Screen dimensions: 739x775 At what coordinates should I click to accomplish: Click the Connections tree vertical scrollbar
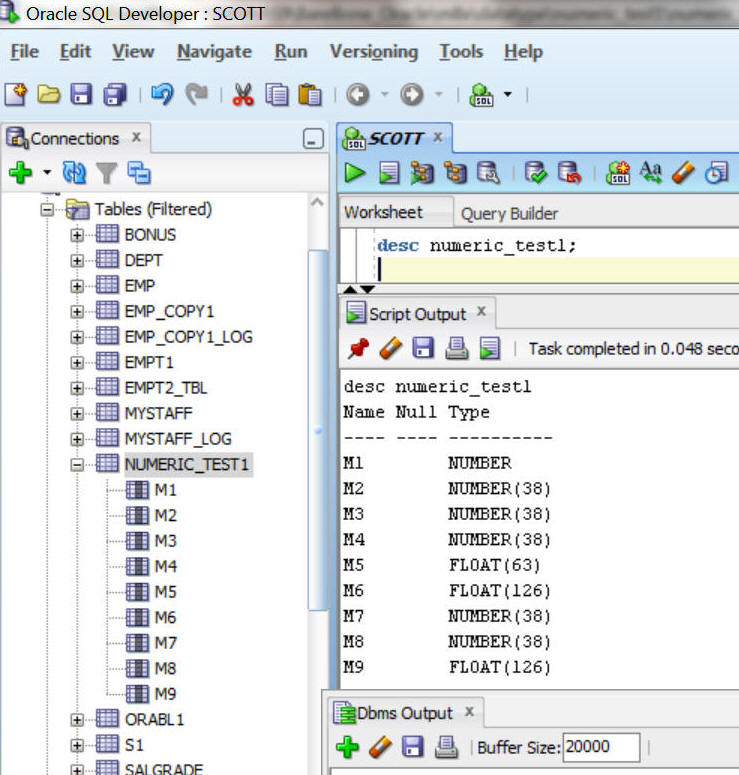pyautogui.click(x=318, y=430)
